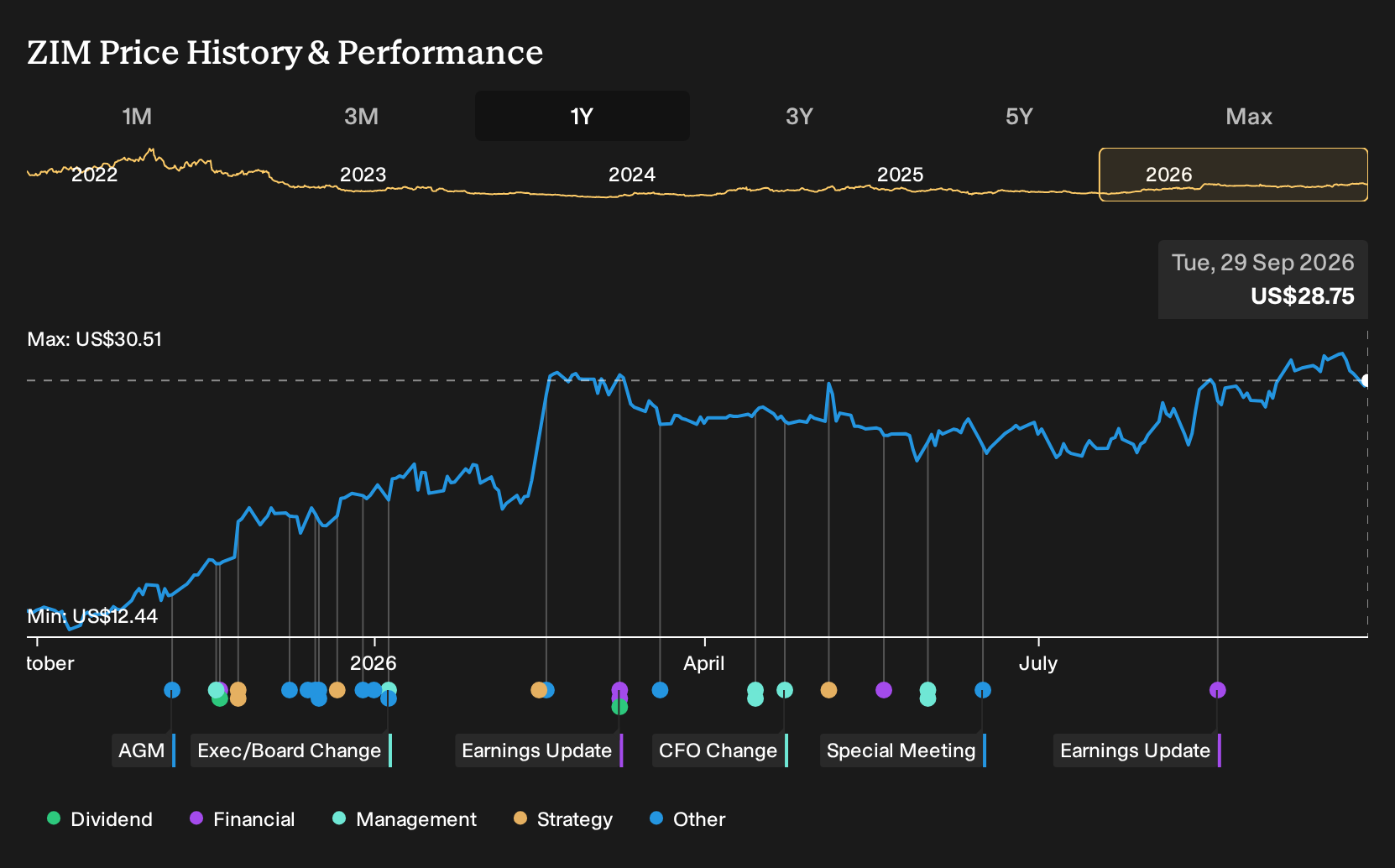
Task: Click the blue event dot just before April
Action: pyautogui.click(x=660, y=690)
